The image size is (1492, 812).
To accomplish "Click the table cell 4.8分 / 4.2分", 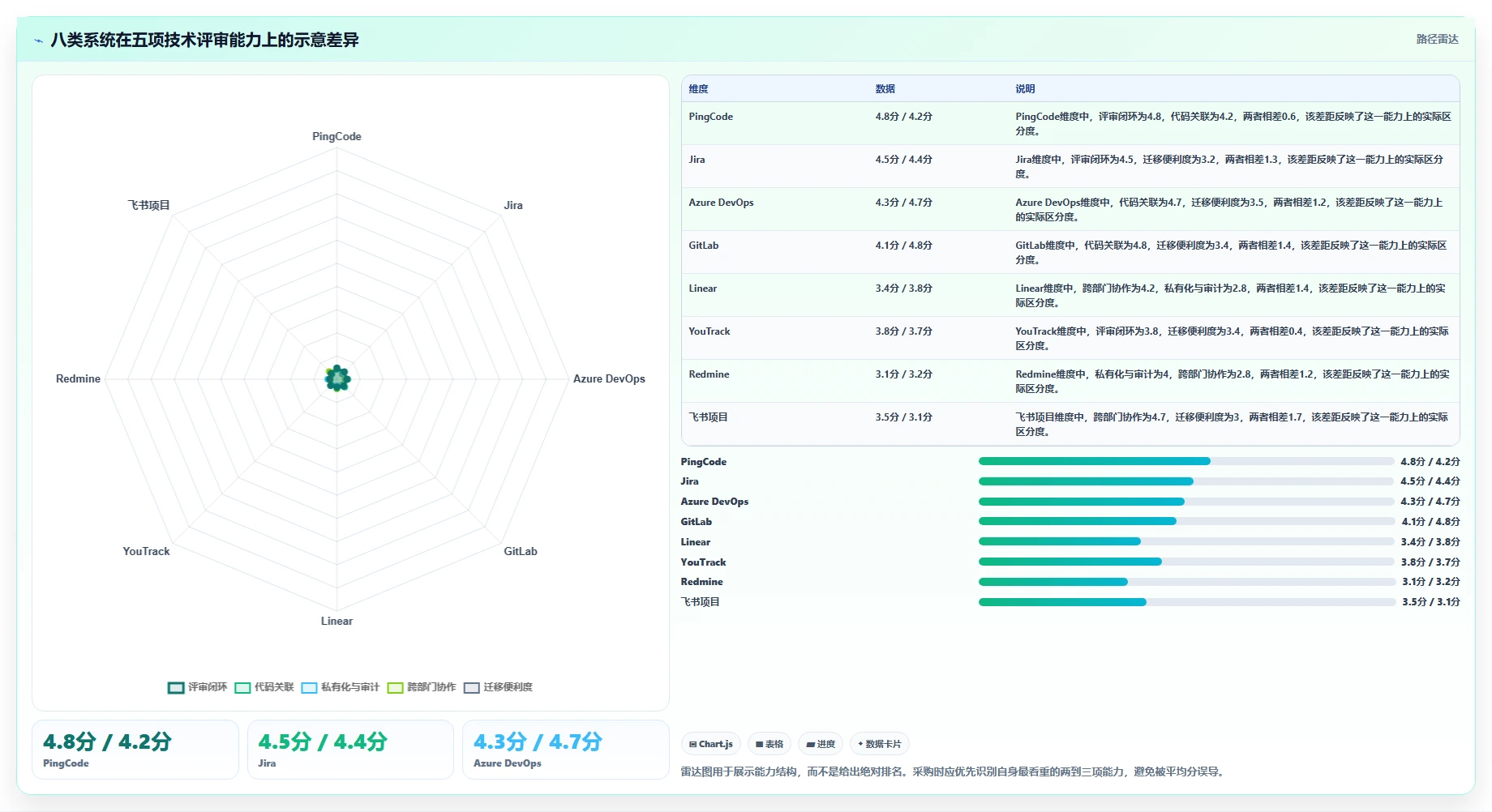I will click(903, 117).
